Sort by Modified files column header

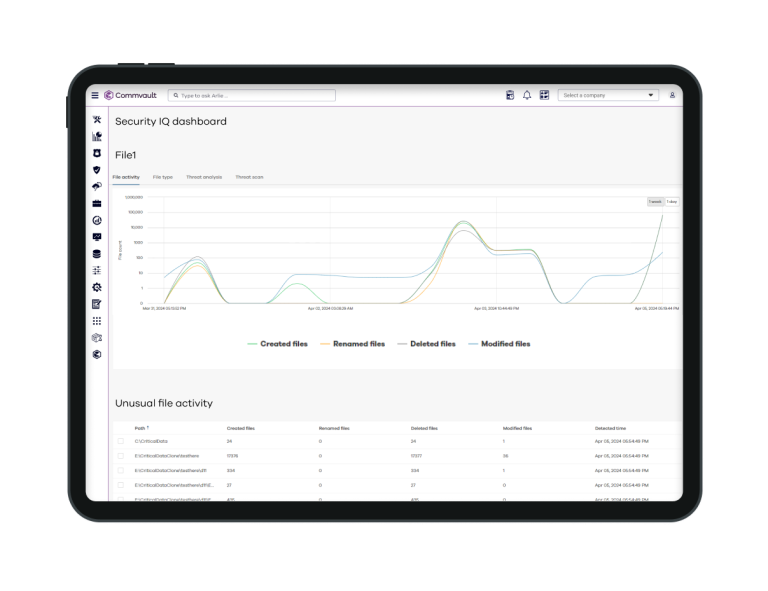point(517,428)
